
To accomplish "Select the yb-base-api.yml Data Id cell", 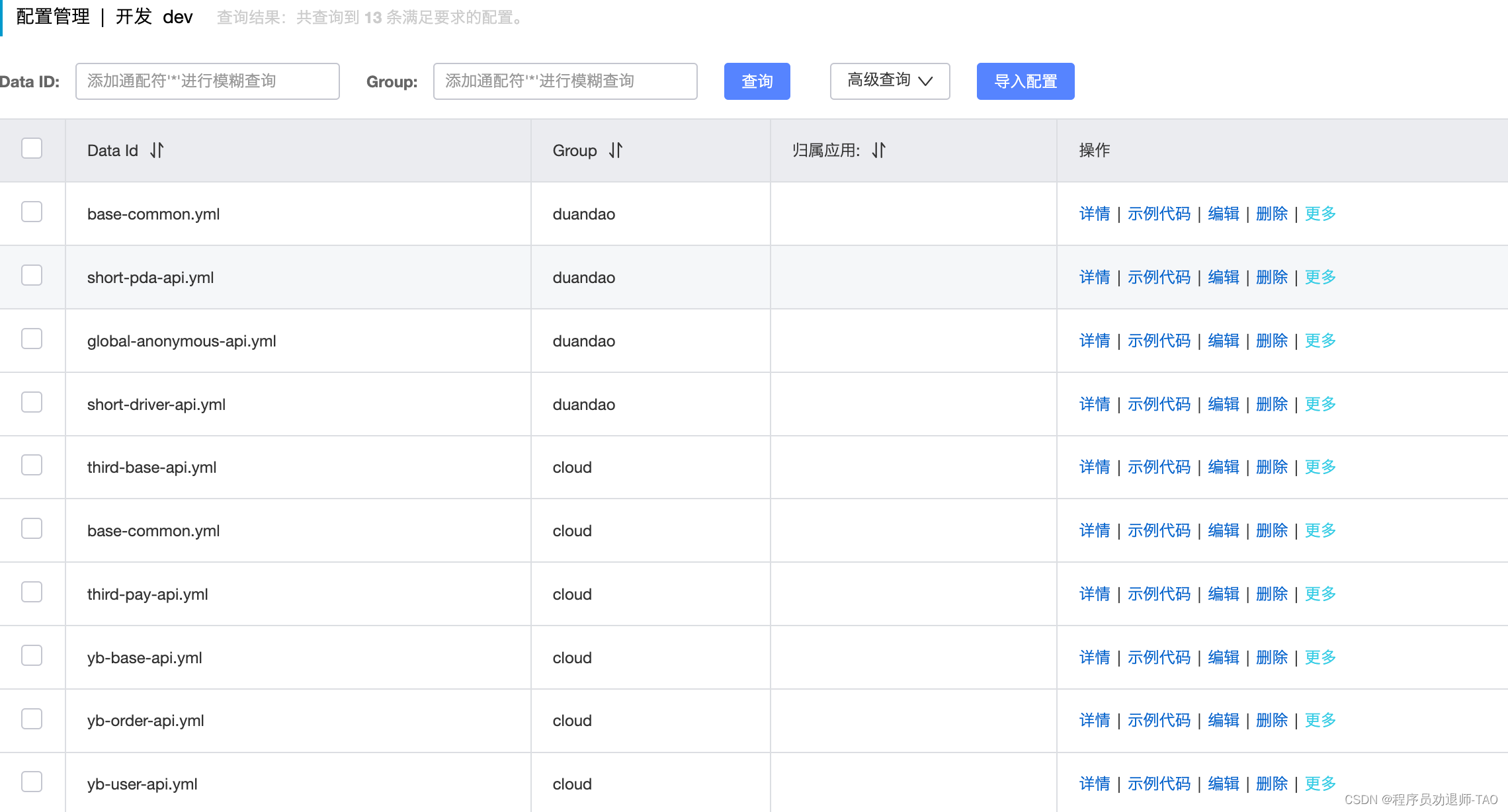I will pyautogui.click(x=298, y=657).
